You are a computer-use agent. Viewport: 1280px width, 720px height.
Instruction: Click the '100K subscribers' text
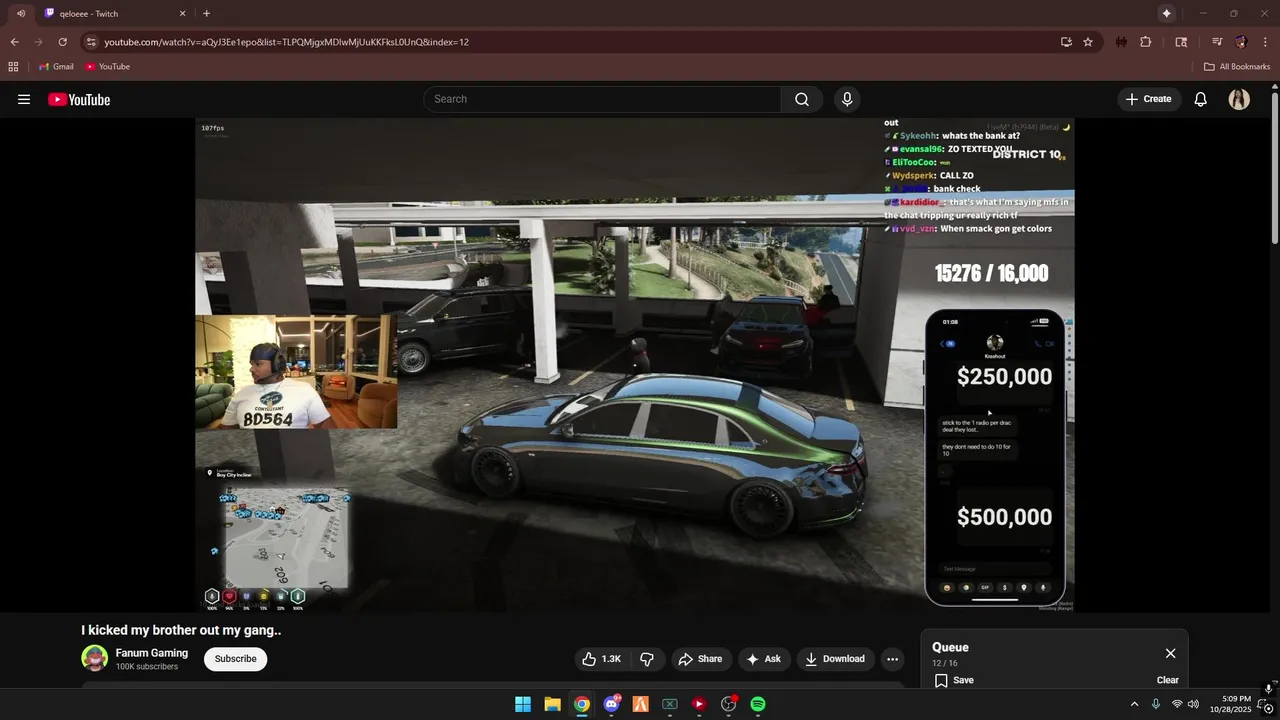pos(147,667)
